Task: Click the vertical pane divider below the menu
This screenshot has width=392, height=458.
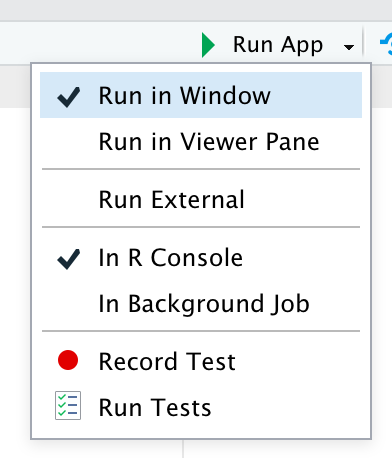Action: pos(183,449)
